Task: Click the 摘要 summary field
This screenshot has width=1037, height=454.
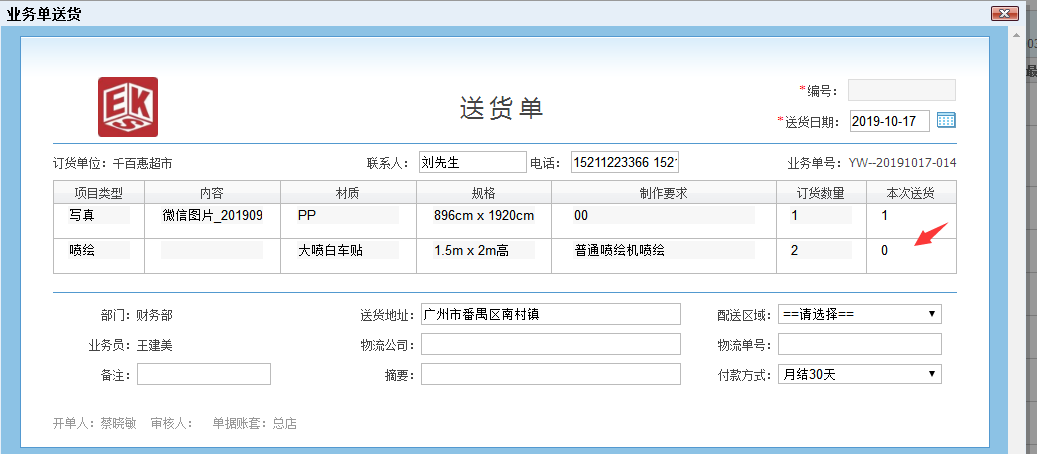Action: [550, 374]
